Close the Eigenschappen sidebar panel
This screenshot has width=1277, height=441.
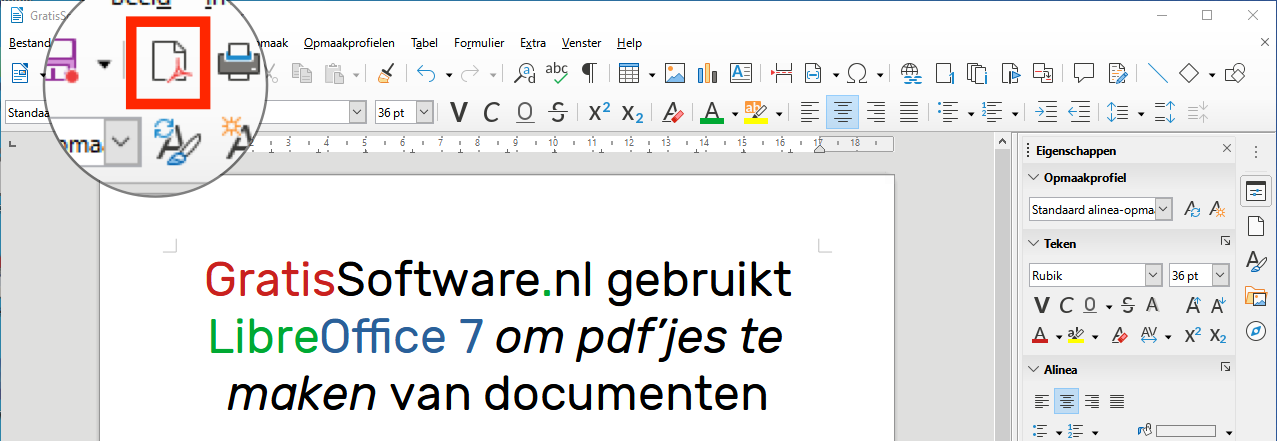[1227, 150]
